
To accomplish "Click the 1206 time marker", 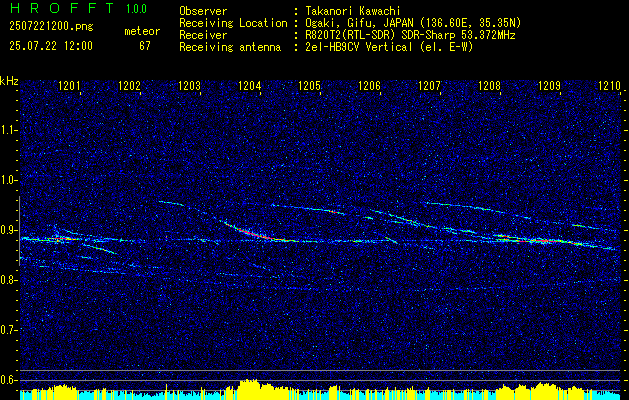I will pyautogui.click(x=369, y=86).
